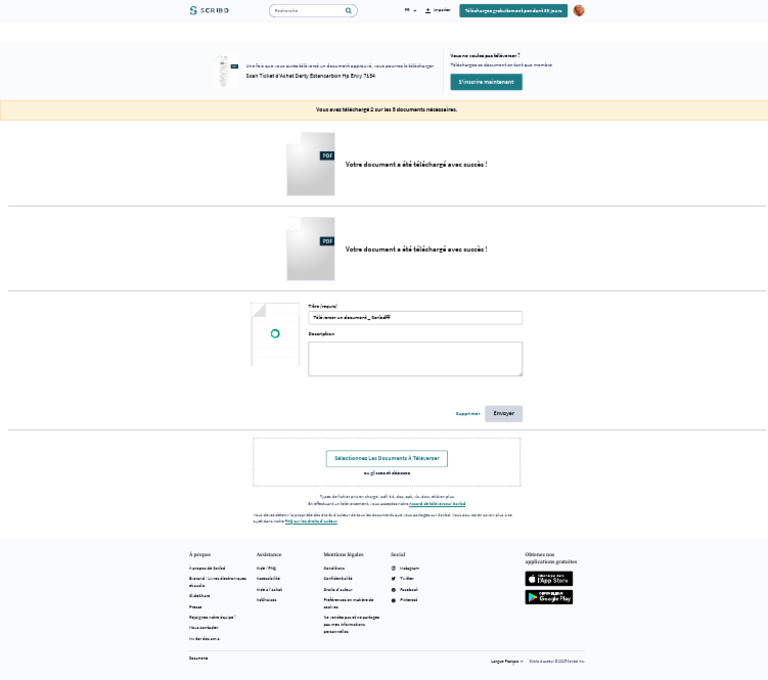The width and height of the screenshot is (768, 680).
Task: Open Accessibilité footer link
Action: coord(268,579)
